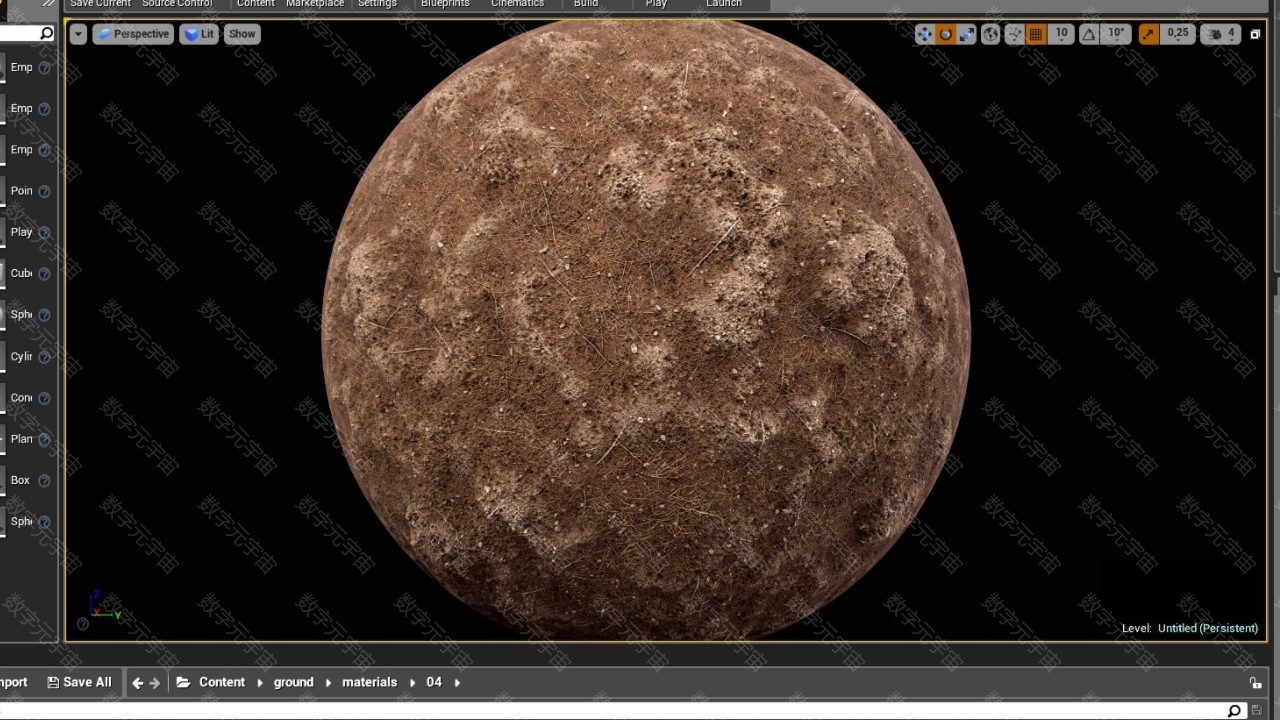Open the surface snapping options icon
Image resolution: width=1280 pixels, height=720 pixels.
coord(1014,34)
